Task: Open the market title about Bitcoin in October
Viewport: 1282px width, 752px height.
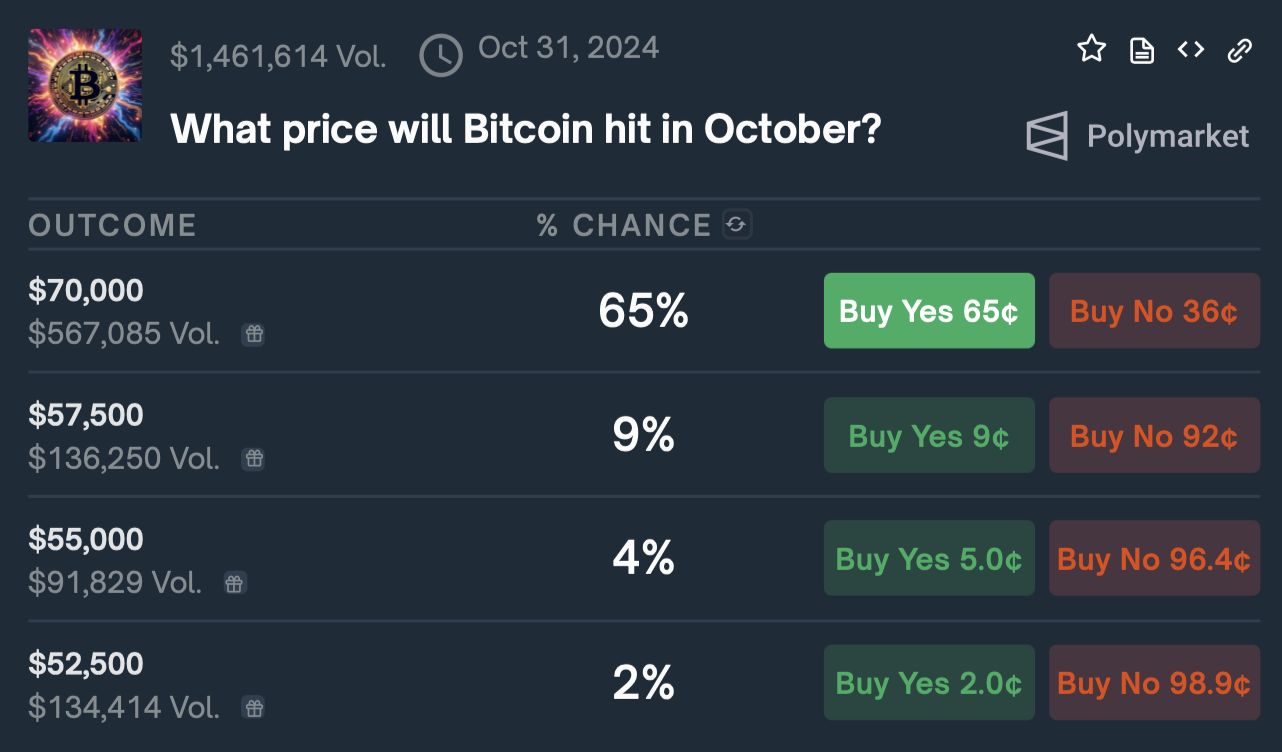Action: [526, 129]
